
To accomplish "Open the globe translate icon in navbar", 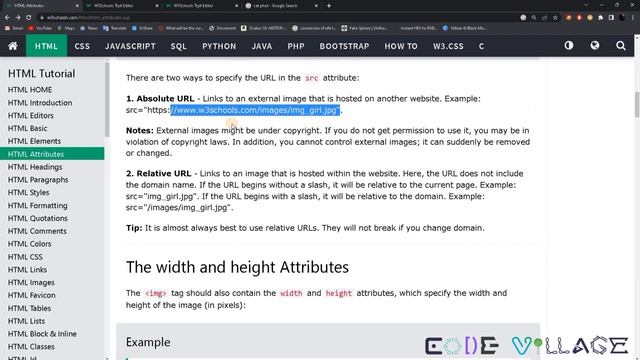I will pos(595,45).
